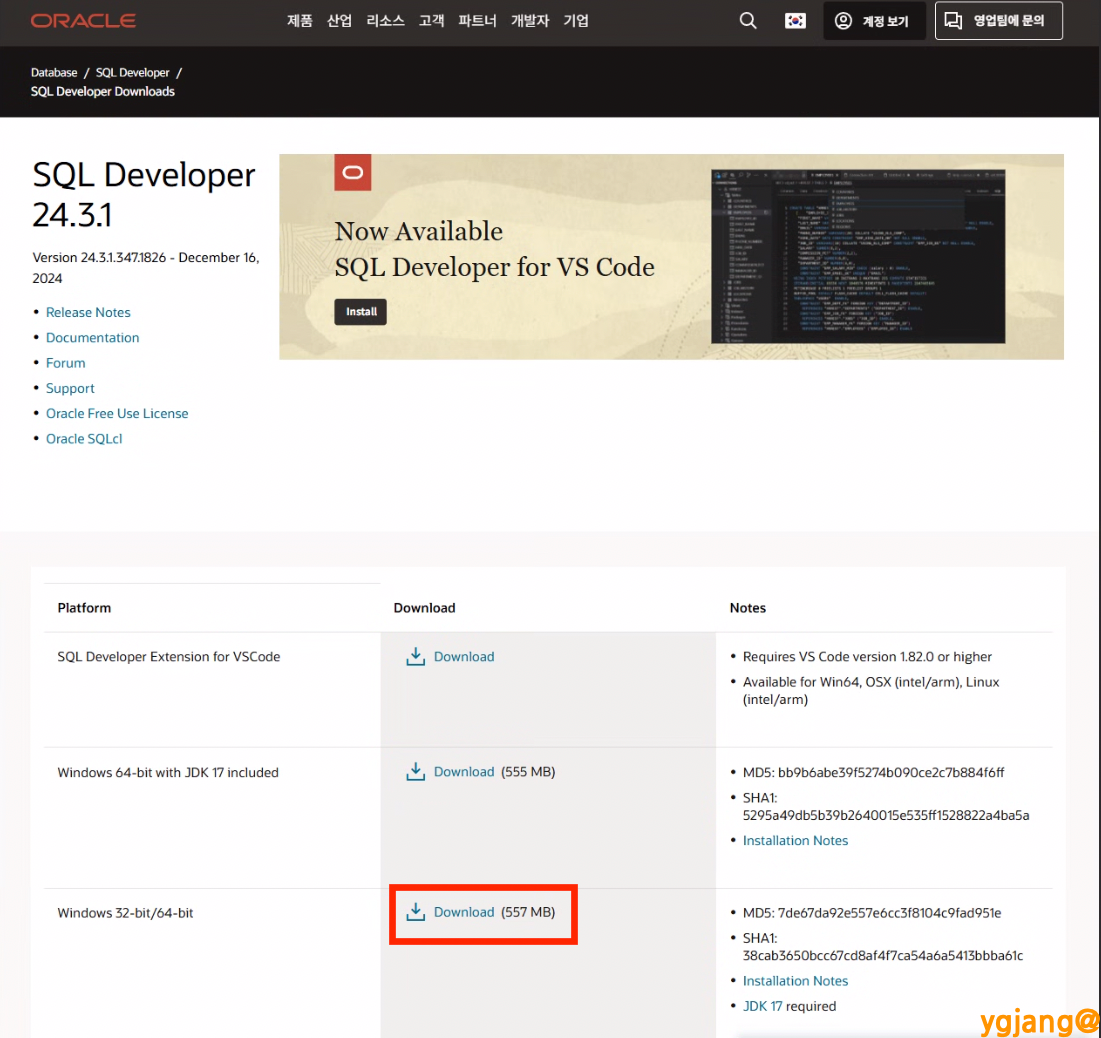Open the 리소스 menu

(x=385, y=21)
